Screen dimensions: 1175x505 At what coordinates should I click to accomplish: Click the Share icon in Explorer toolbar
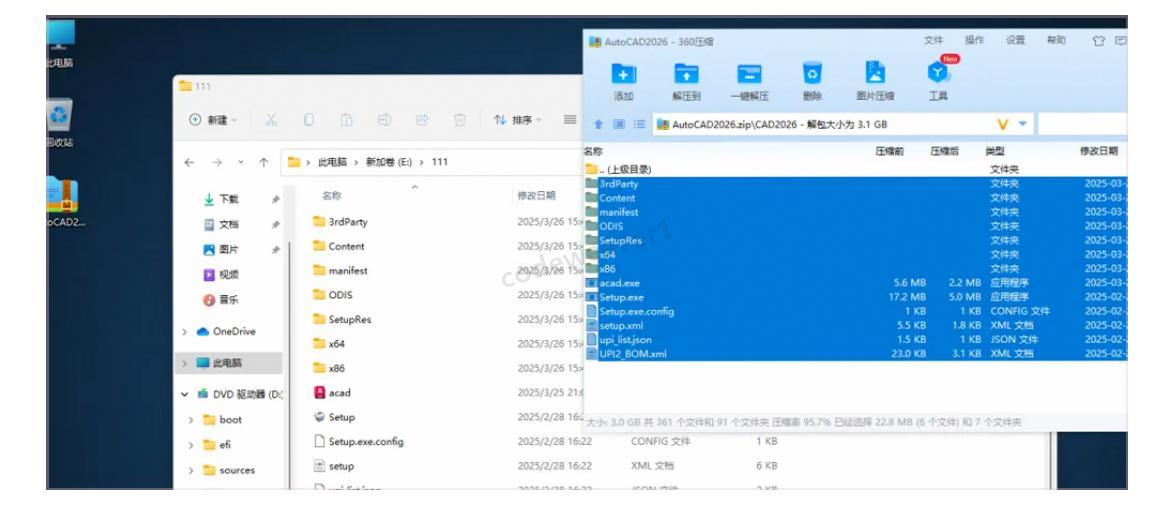(x=422, y=120)
